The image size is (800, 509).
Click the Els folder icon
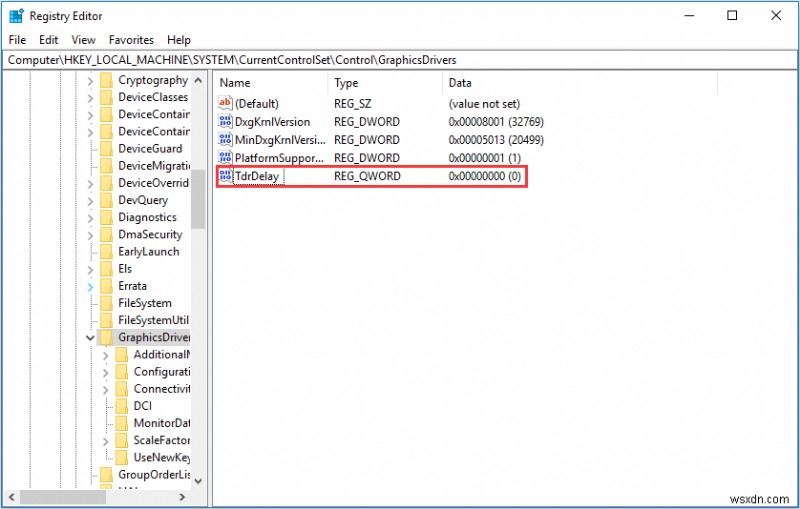click(x=106, y=269)
